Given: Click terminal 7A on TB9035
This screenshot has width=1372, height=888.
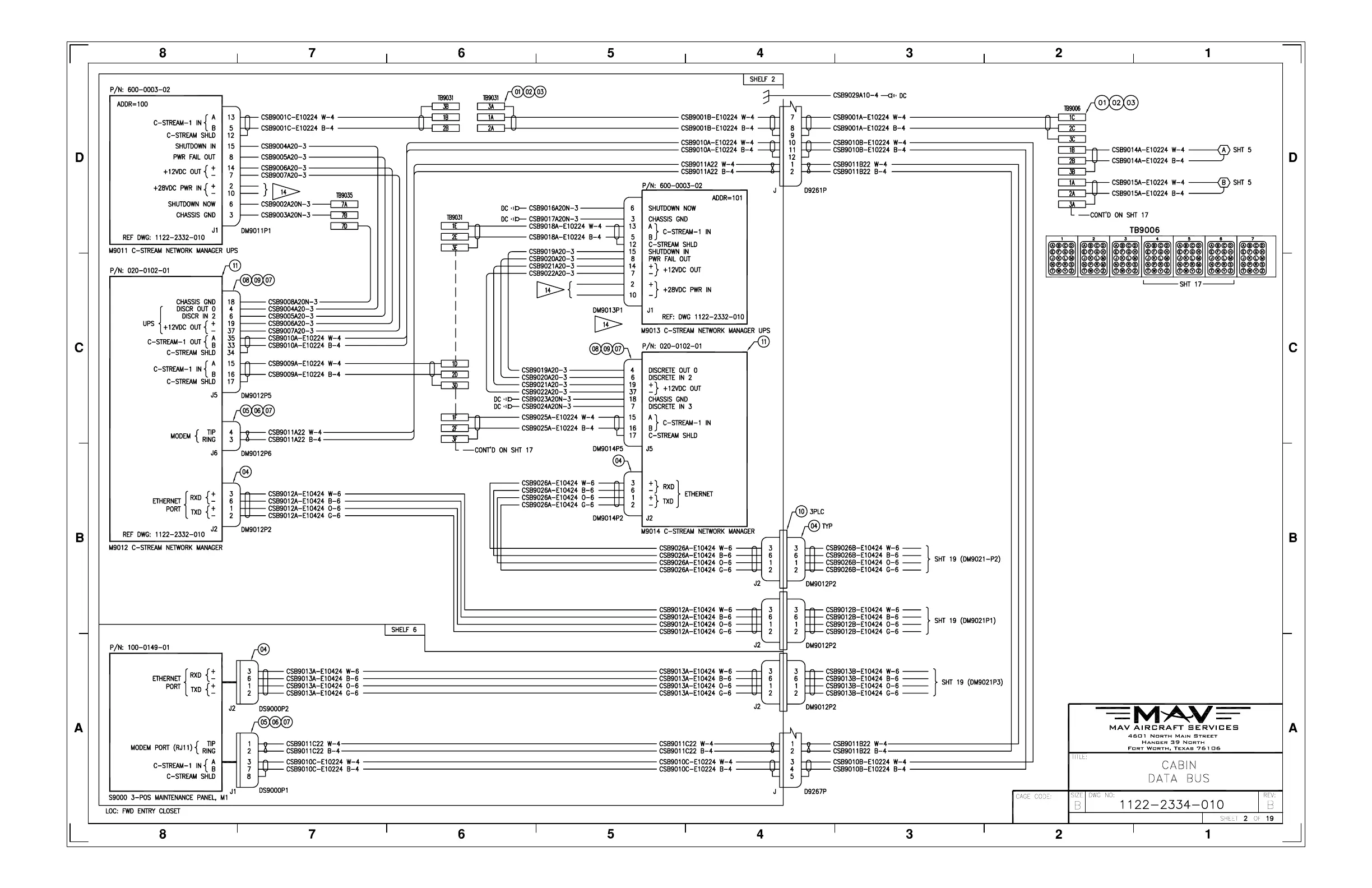Looking at the screenshot, I should tap(344, 204).
